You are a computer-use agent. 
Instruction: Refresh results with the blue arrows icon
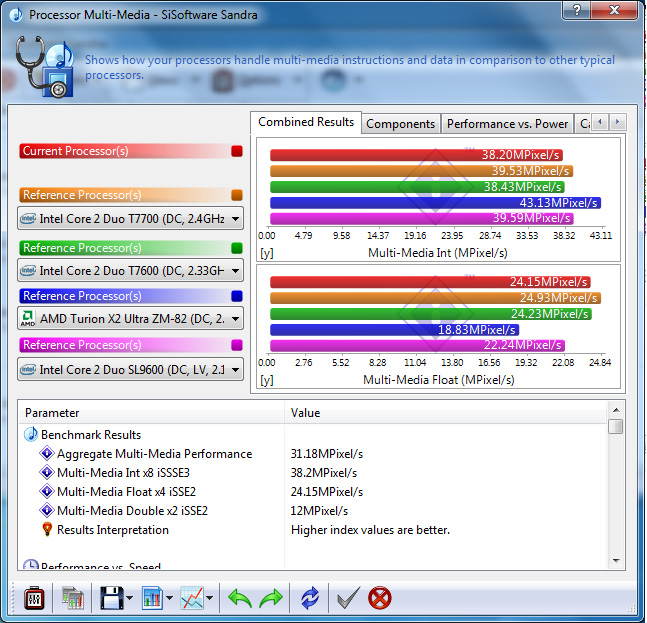tap(309, 598)
